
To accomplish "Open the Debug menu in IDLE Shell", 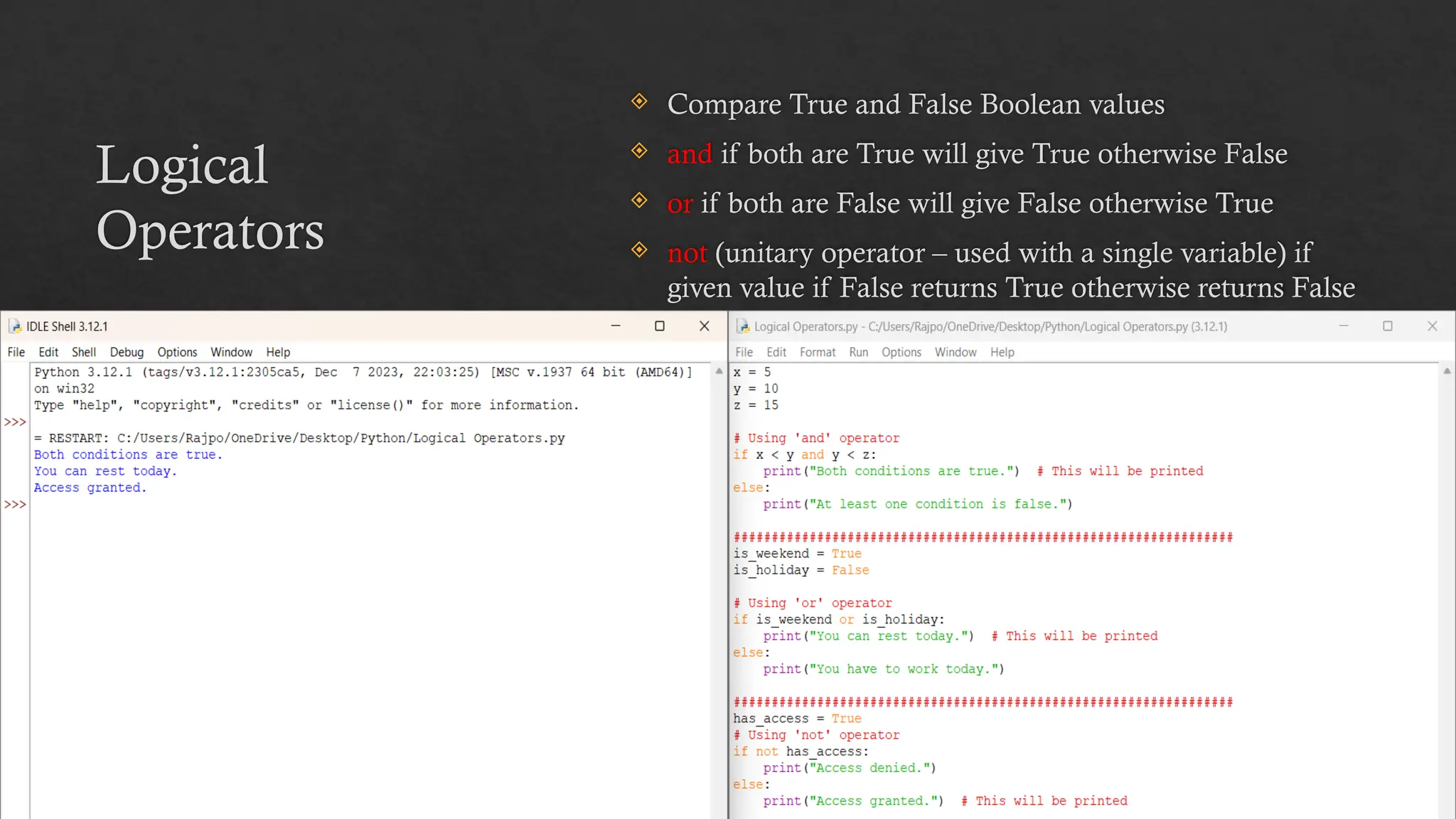I will 127,352.
